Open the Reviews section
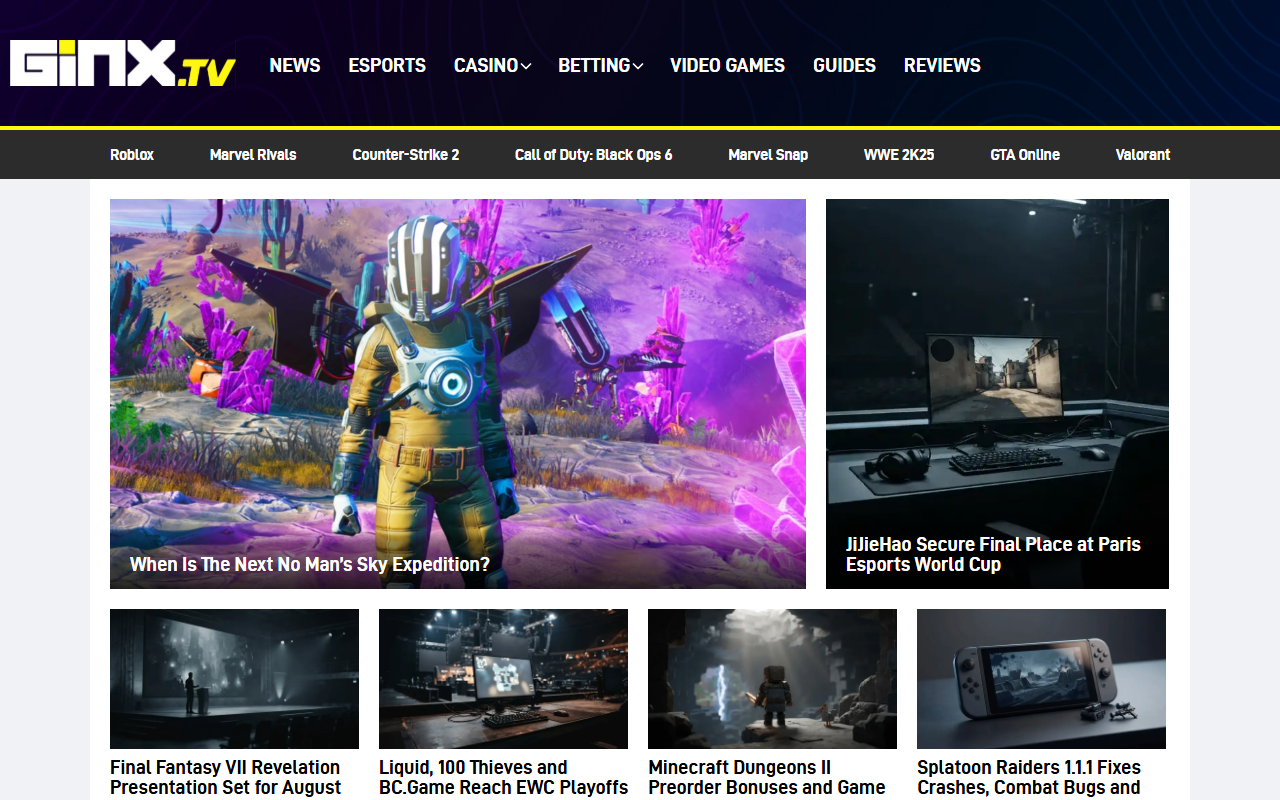 [x=942, y=65]
